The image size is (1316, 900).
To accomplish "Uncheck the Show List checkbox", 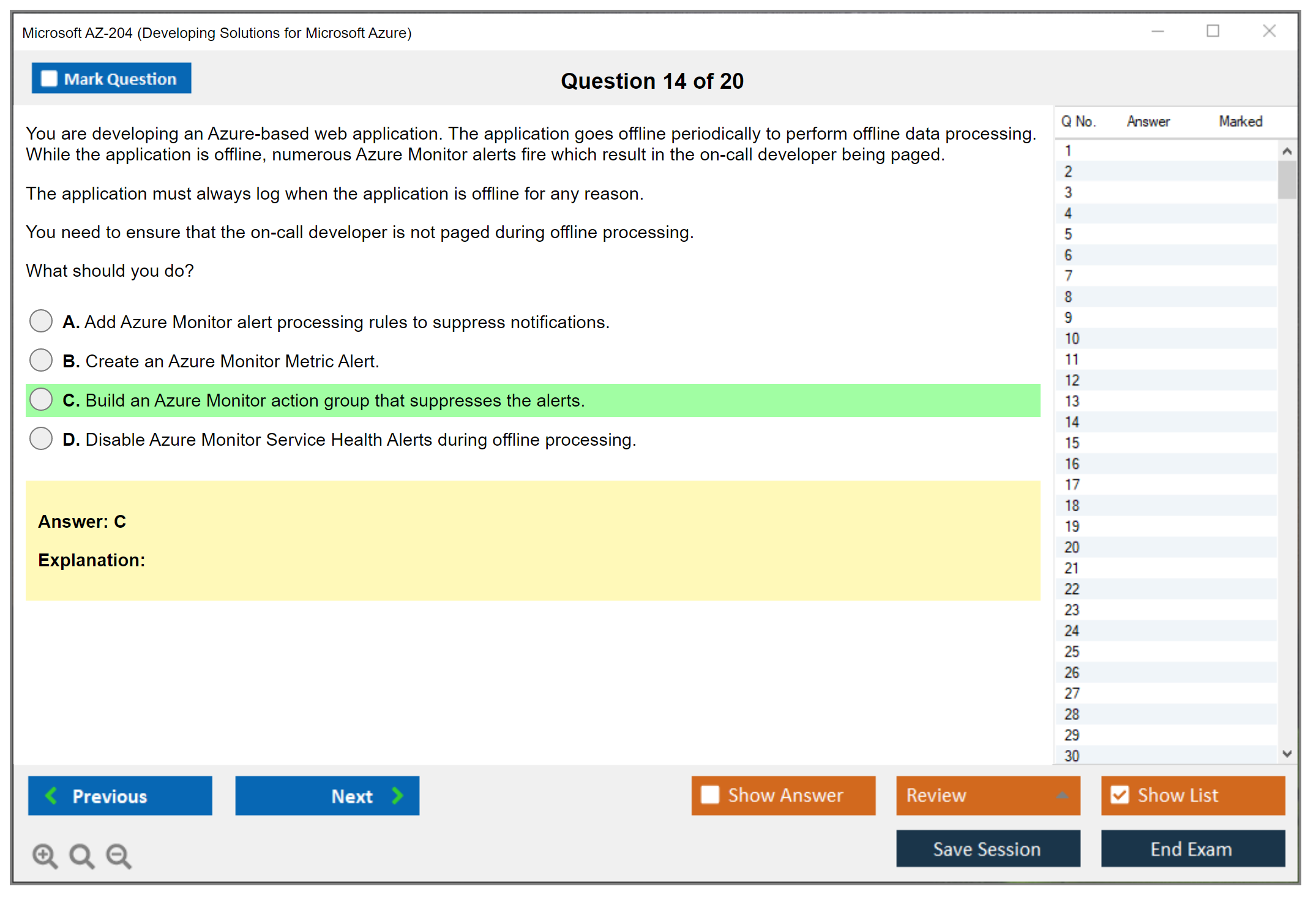I will pos(1120,795).
